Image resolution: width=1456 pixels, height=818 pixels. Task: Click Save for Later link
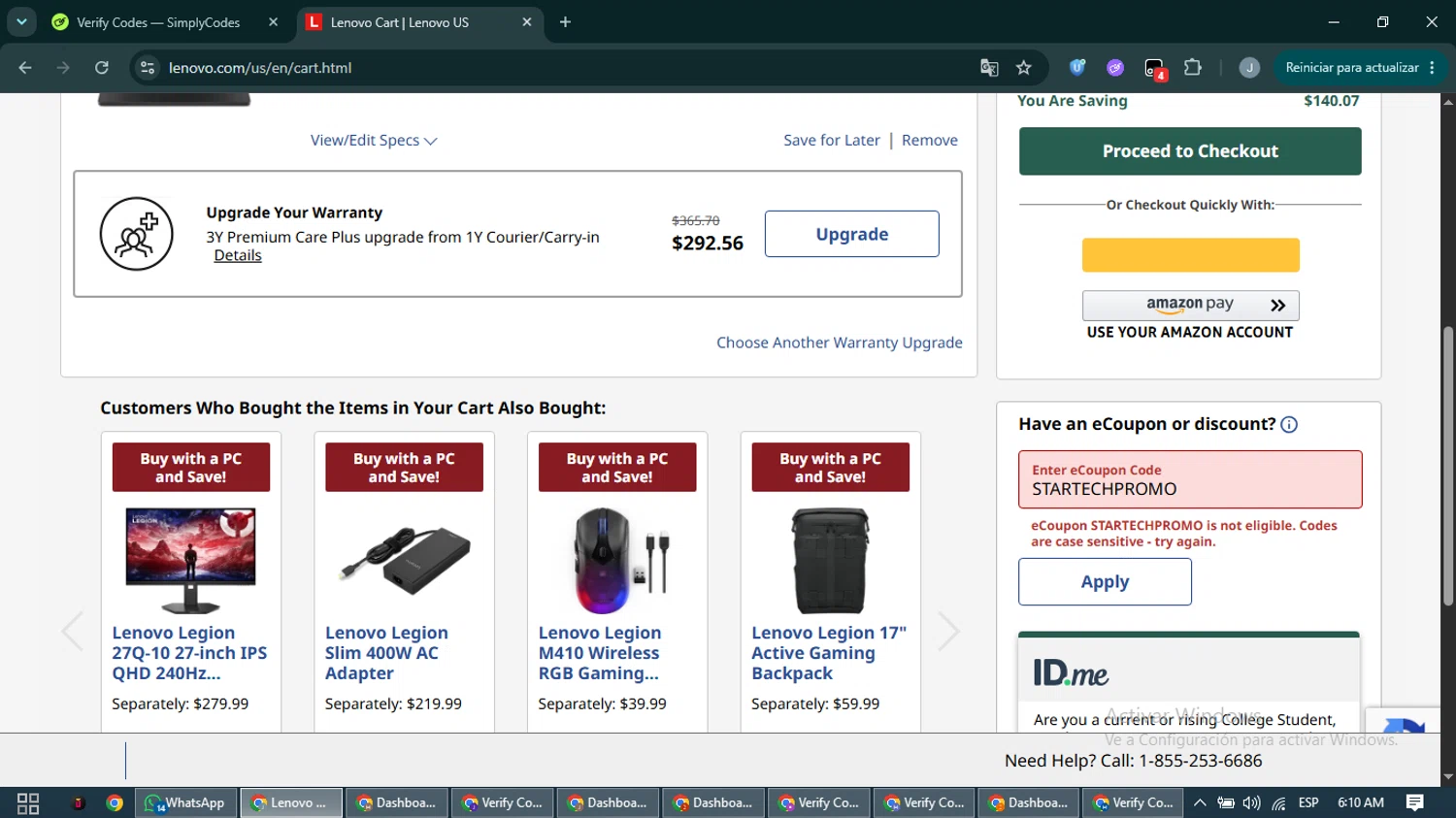(x=832, y=141)
